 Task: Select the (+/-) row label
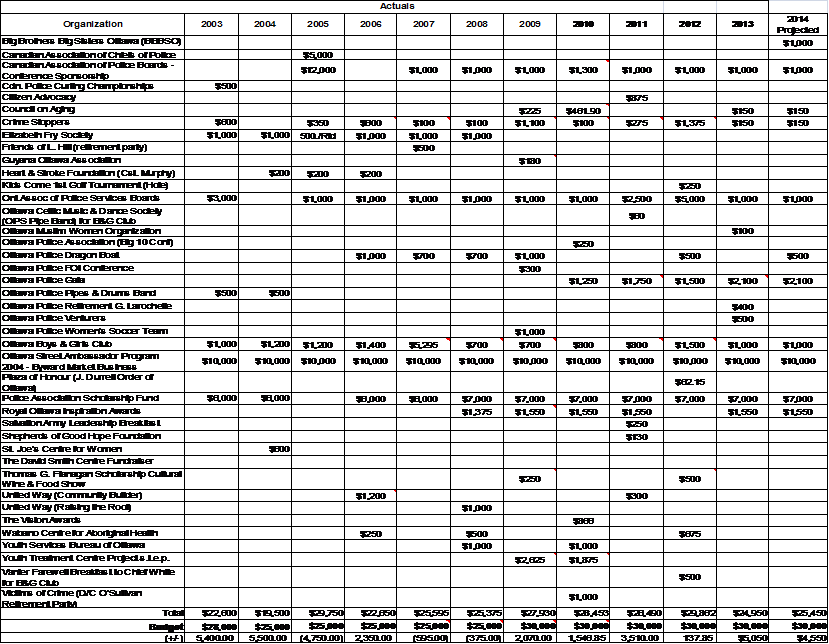[x=175, y=638]
